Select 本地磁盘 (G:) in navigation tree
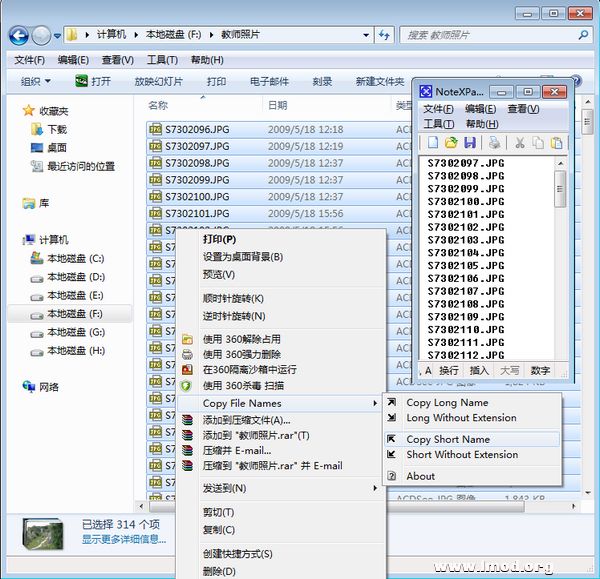Viewport: 600px width, 579px height. 68,332
